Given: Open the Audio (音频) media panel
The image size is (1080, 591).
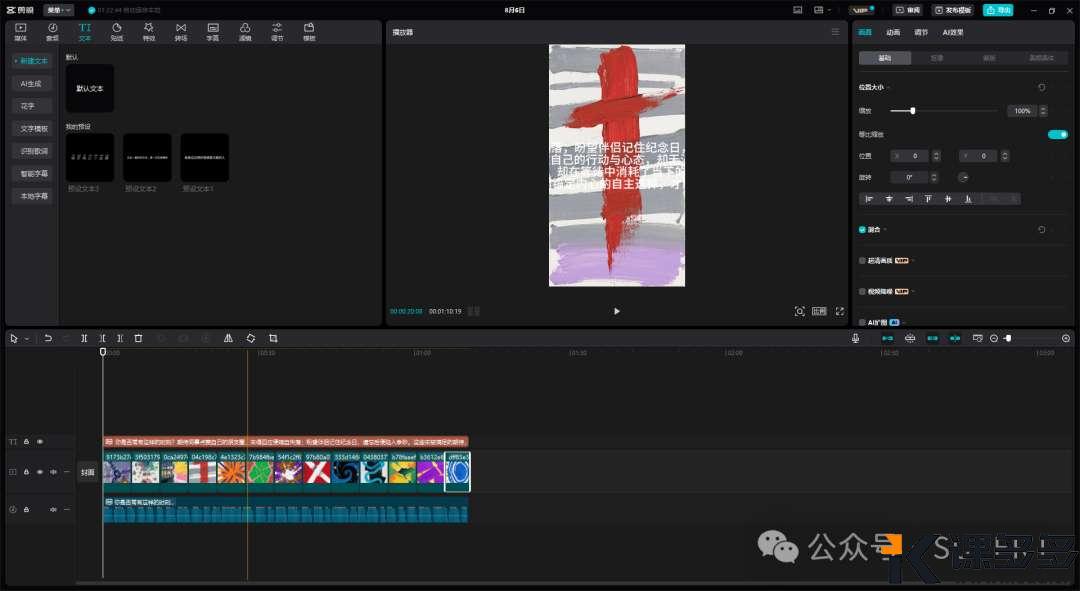Looking at the screenshot, I should tap(52, 31).
